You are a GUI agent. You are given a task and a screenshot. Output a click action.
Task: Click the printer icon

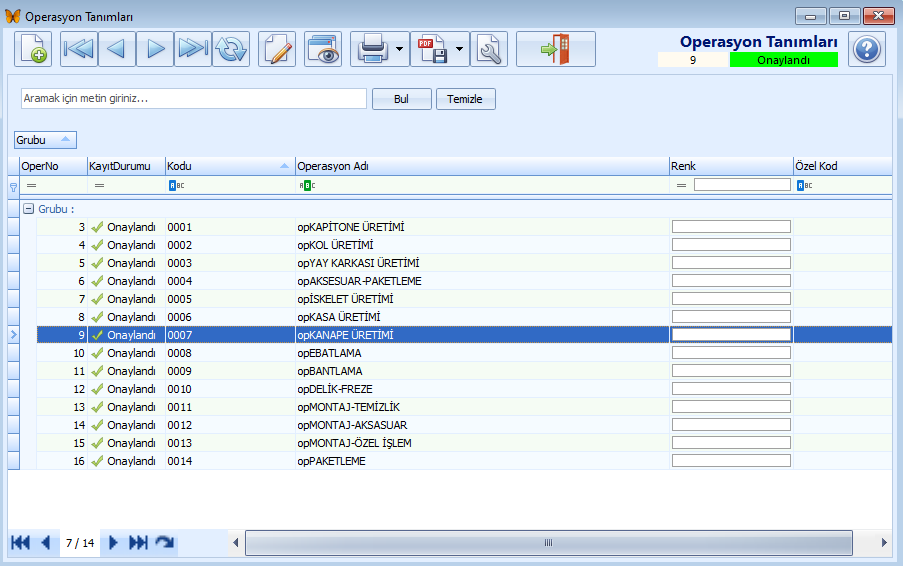point(372,49)
